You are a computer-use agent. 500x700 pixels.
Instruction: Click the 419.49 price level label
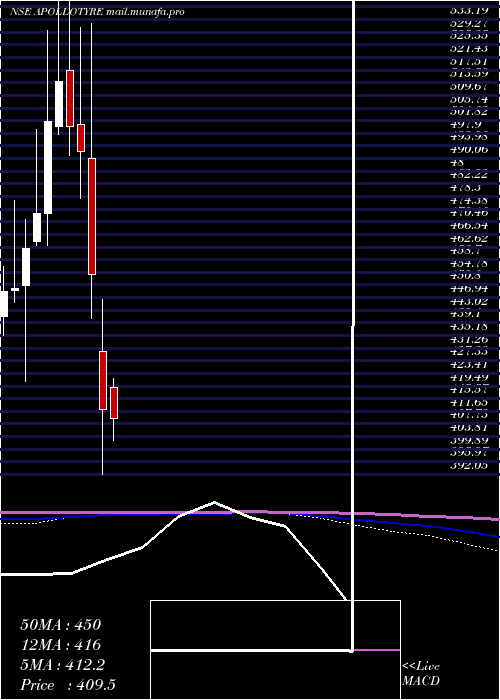tap(469, 378)
